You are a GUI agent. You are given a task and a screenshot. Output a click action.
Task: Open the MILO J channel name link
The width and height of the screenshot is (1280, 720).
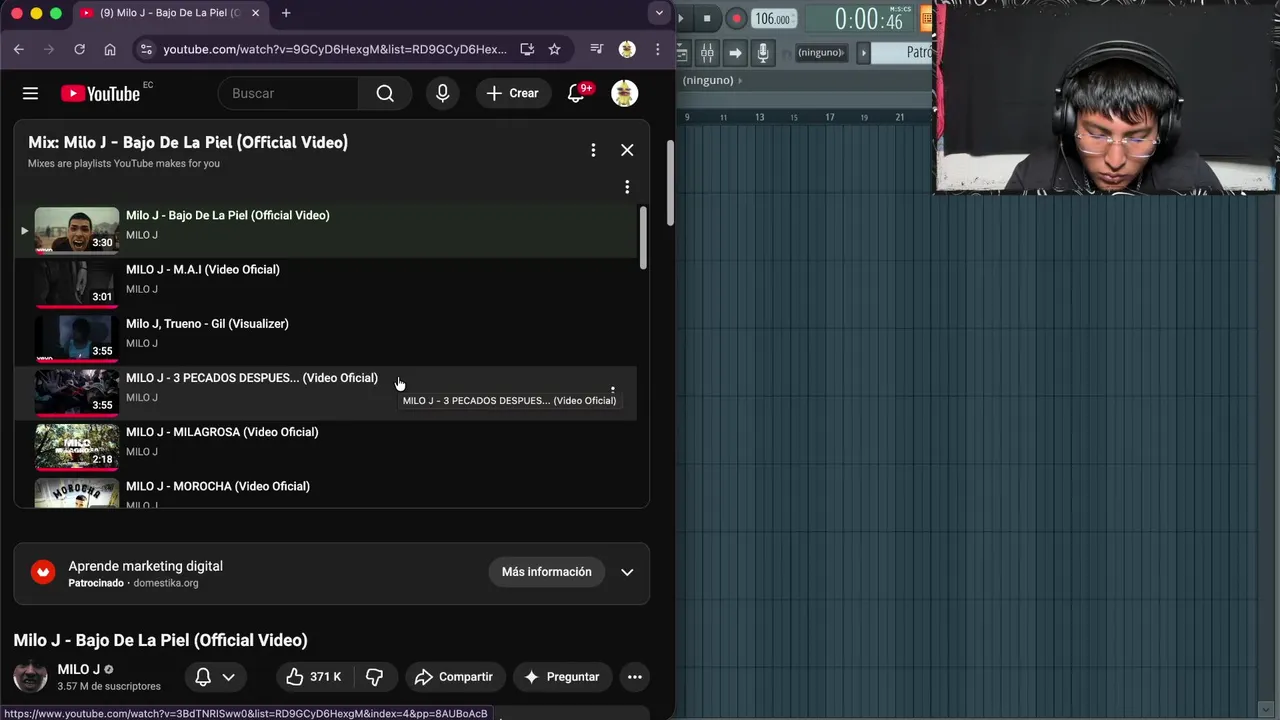coord(79,669)
